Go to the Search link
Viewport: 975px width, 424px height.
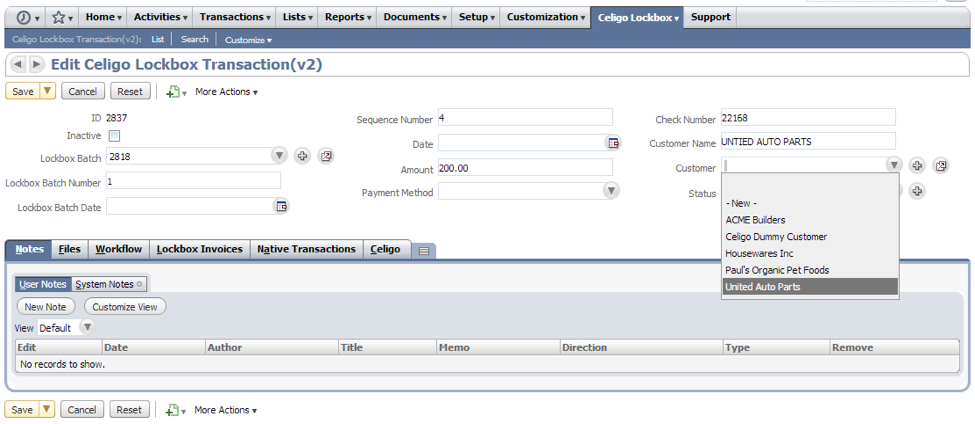195,39
